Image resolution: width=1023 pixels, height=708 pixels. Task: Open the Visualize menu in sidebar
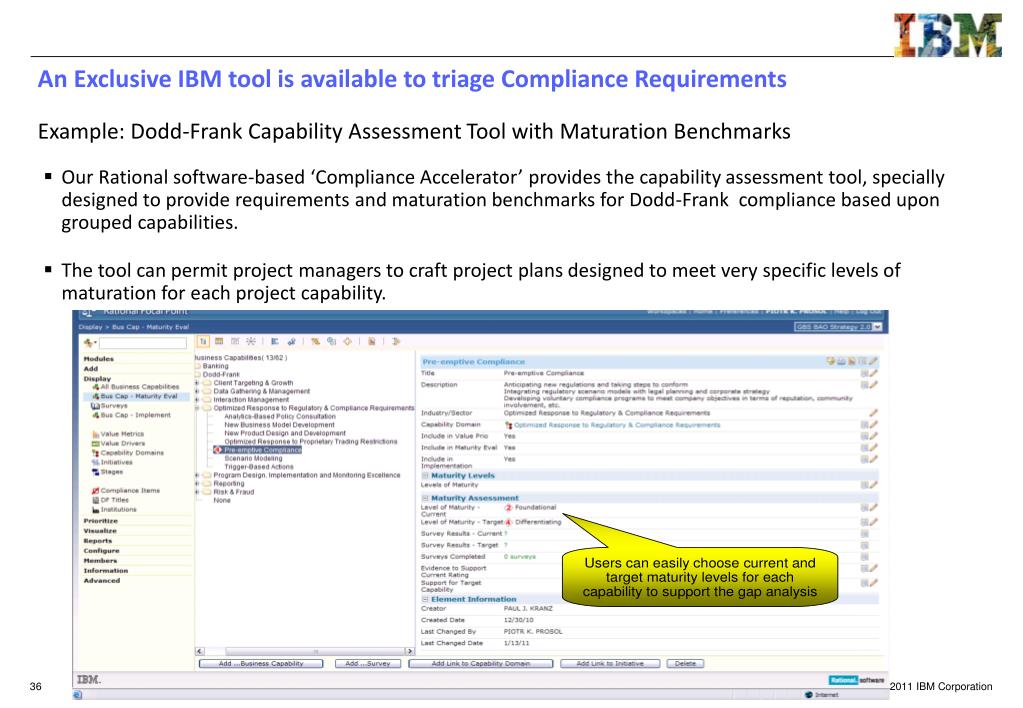[100, 531]
